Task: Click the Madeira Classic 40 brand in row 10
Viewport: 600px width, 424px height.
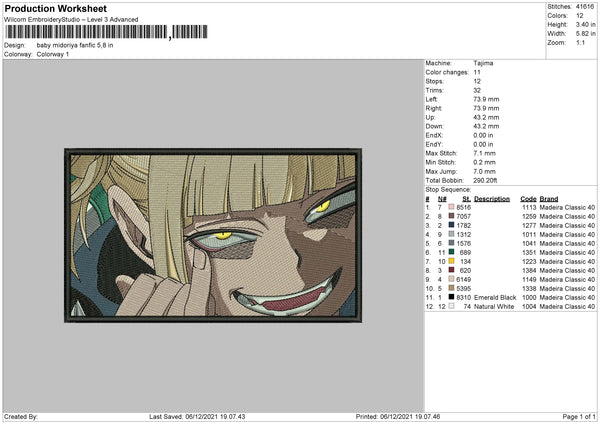Action: (x=567, y=289)
